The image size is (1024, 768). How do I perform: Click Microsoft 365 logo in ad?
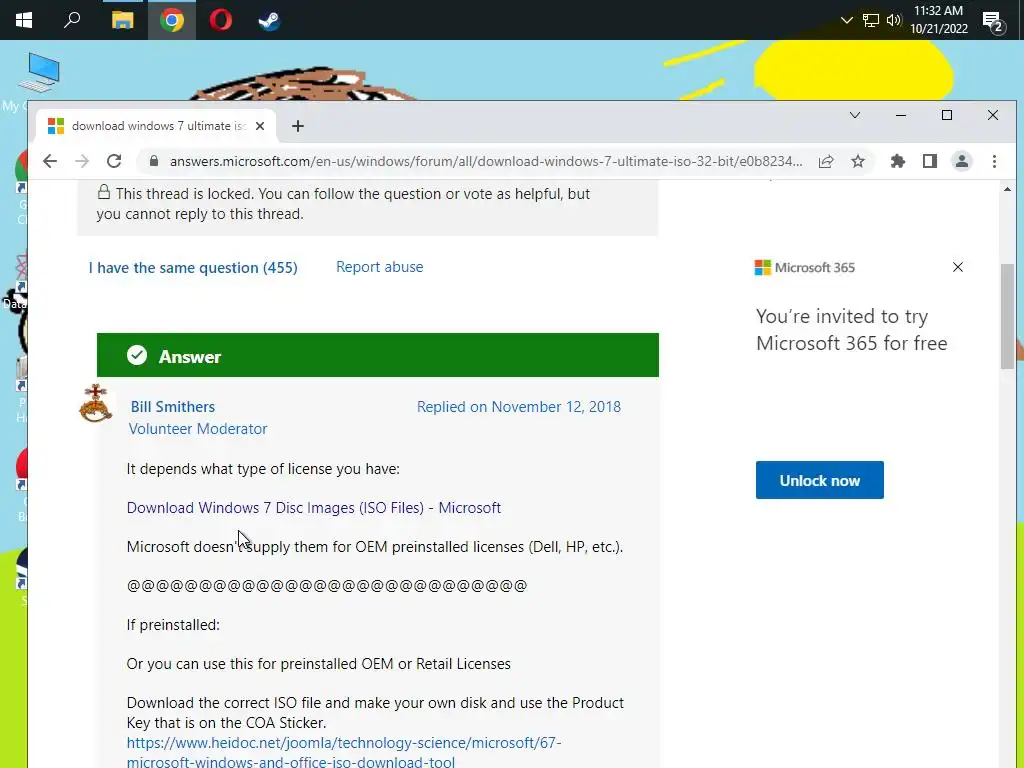[x=805, y=268]
